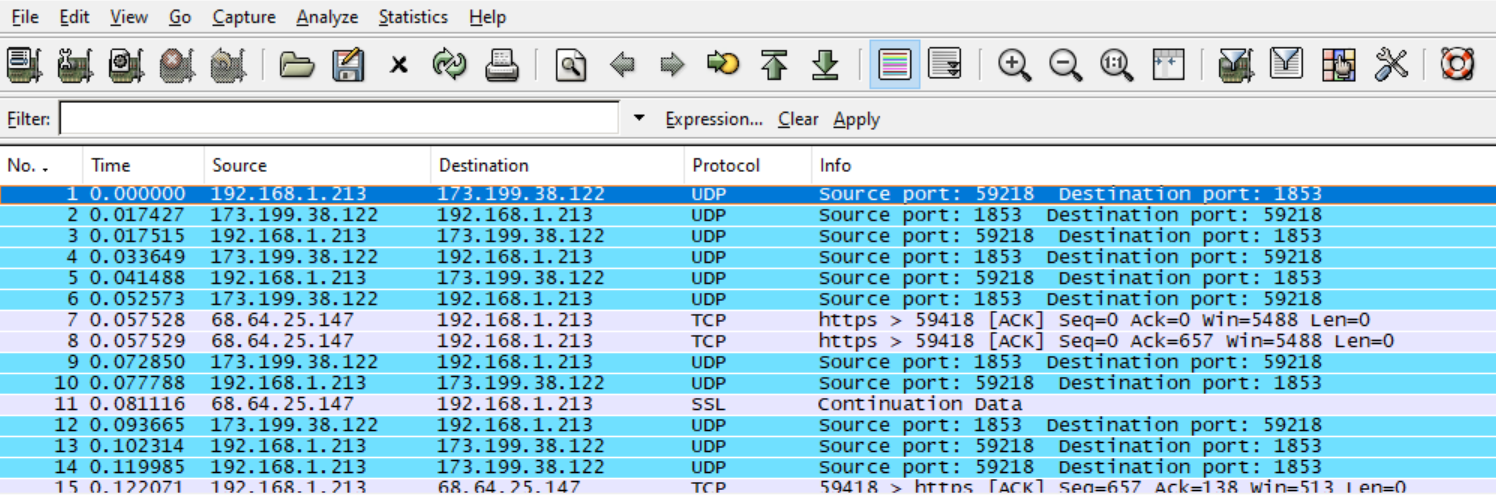Image resolution: width=1496 pixels, height=495 pixels.
Task: Select packet 14 at time 0.119985
Action: point(748,467)
